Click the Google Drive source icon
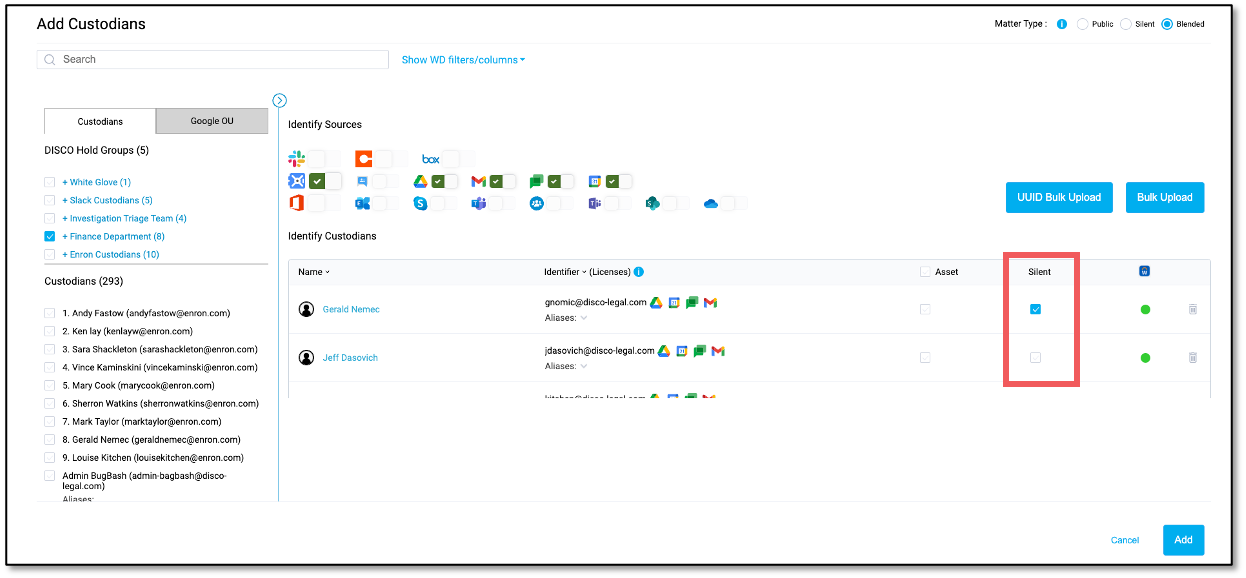 click(421, 181)
